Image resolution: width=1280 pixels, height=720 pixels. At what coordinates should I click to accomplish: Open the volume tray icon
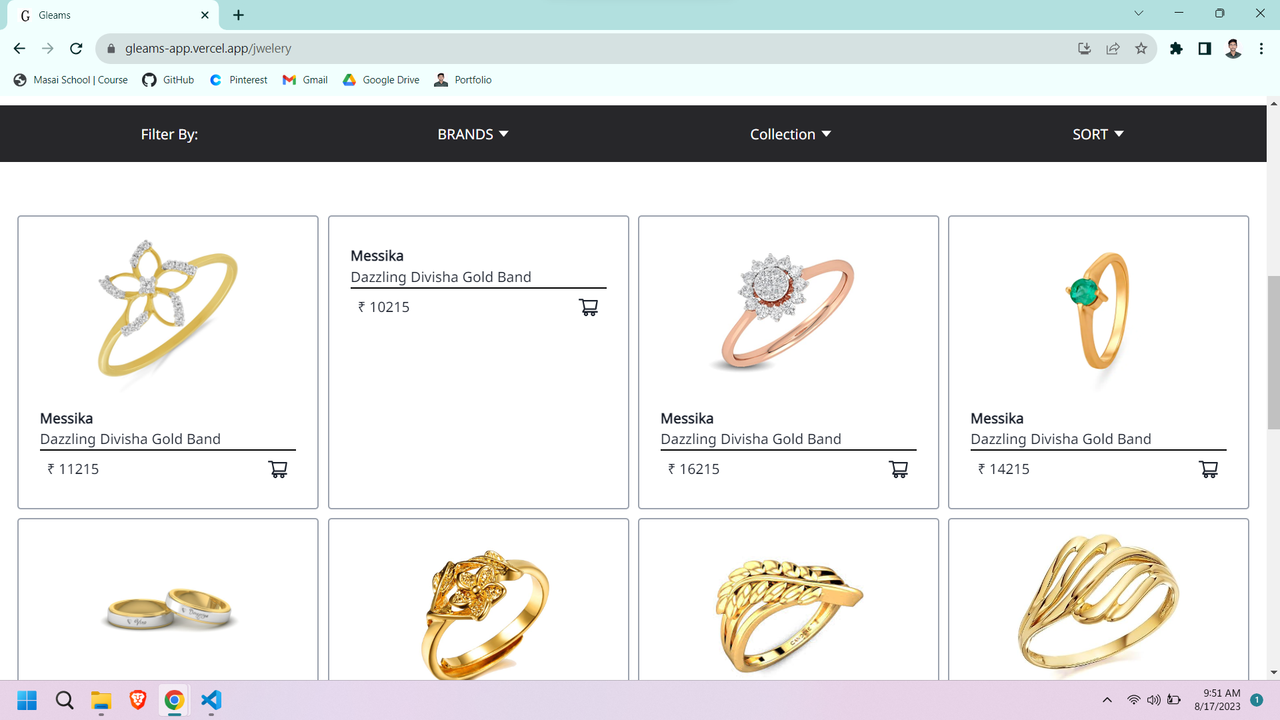pyautogui.click(x=1154, y=700)
